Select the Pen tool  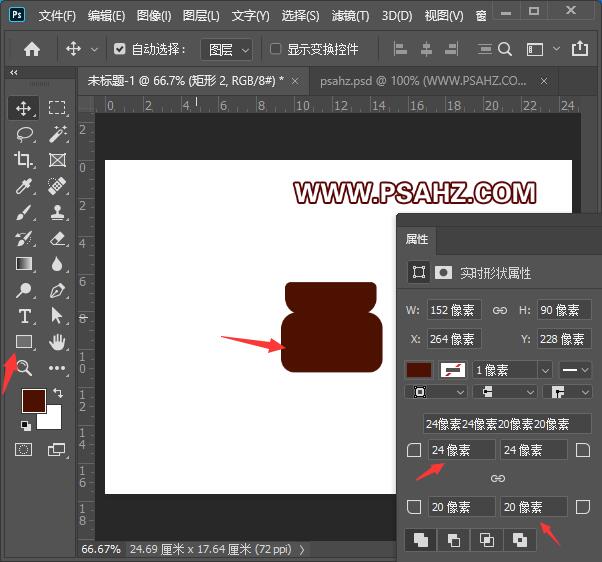[x=58, y=290]
